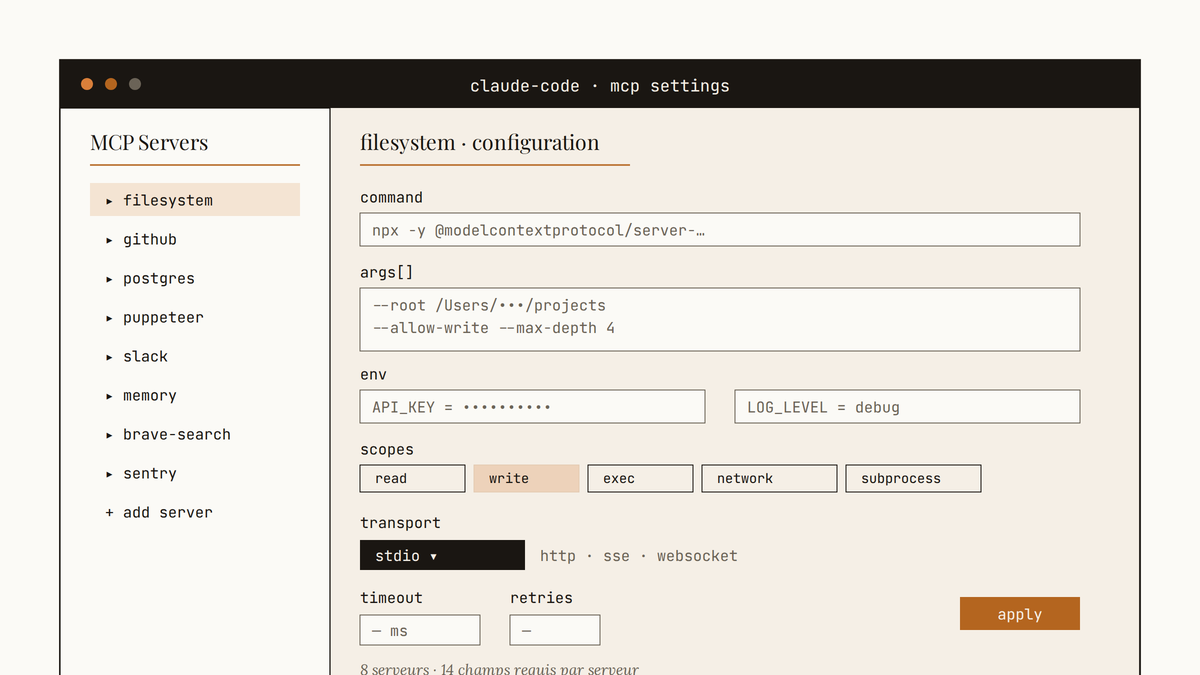Click the env label
1200x675 pixels.
click(373, 375)
